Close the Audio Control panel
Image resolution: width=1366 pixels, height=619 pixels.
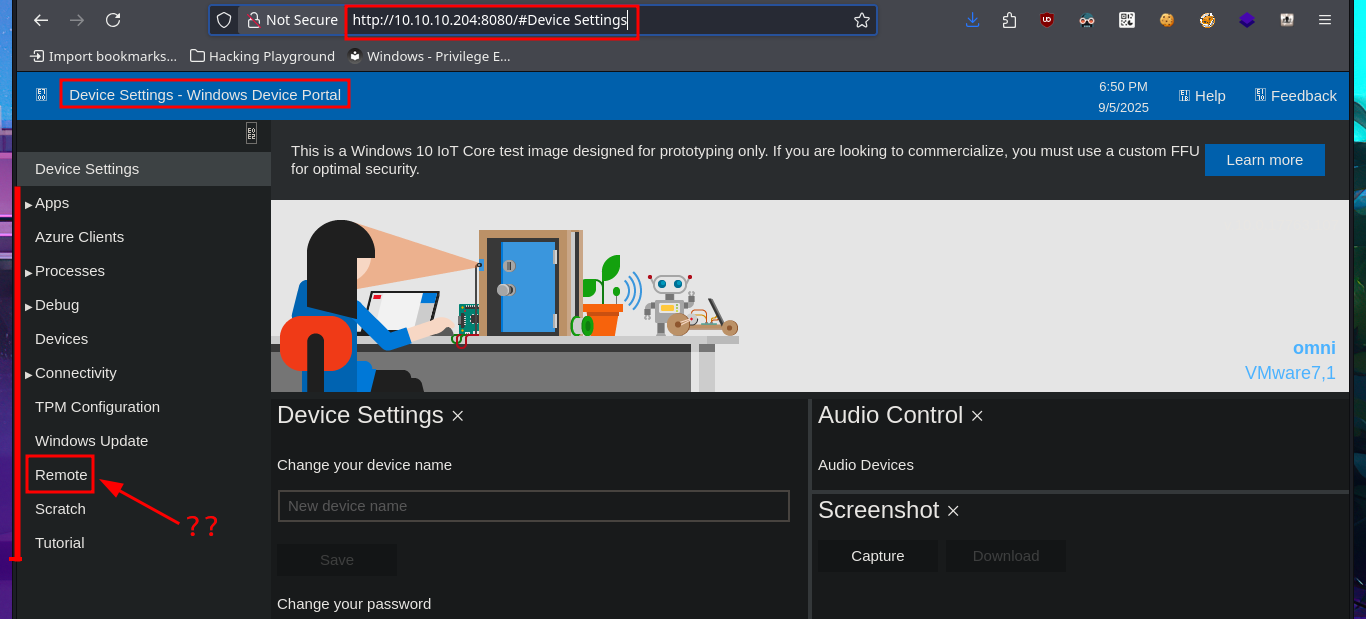pos(977,416)
